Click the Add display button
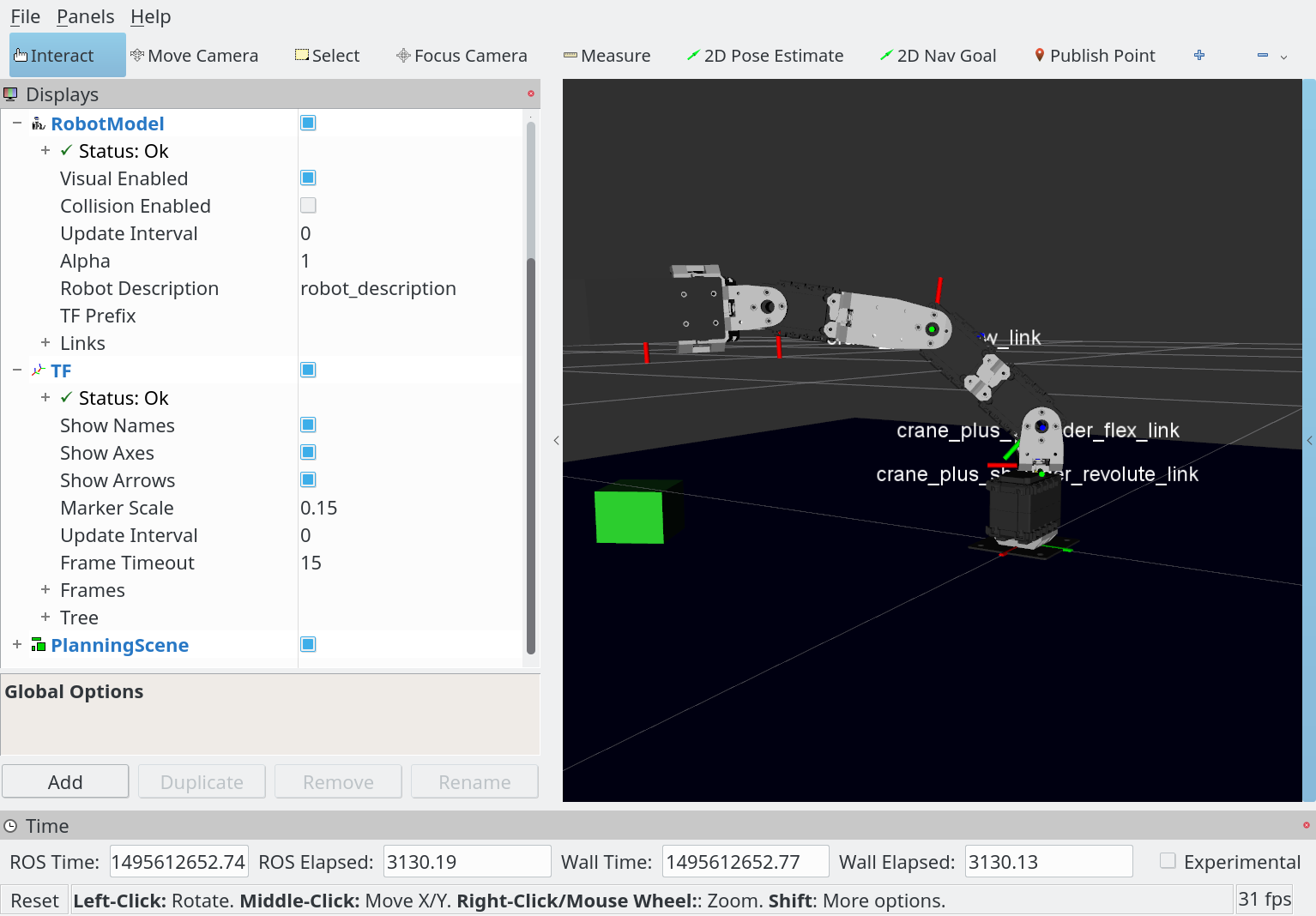This screenshot has height=916, width=1316. tap(65, 781)
